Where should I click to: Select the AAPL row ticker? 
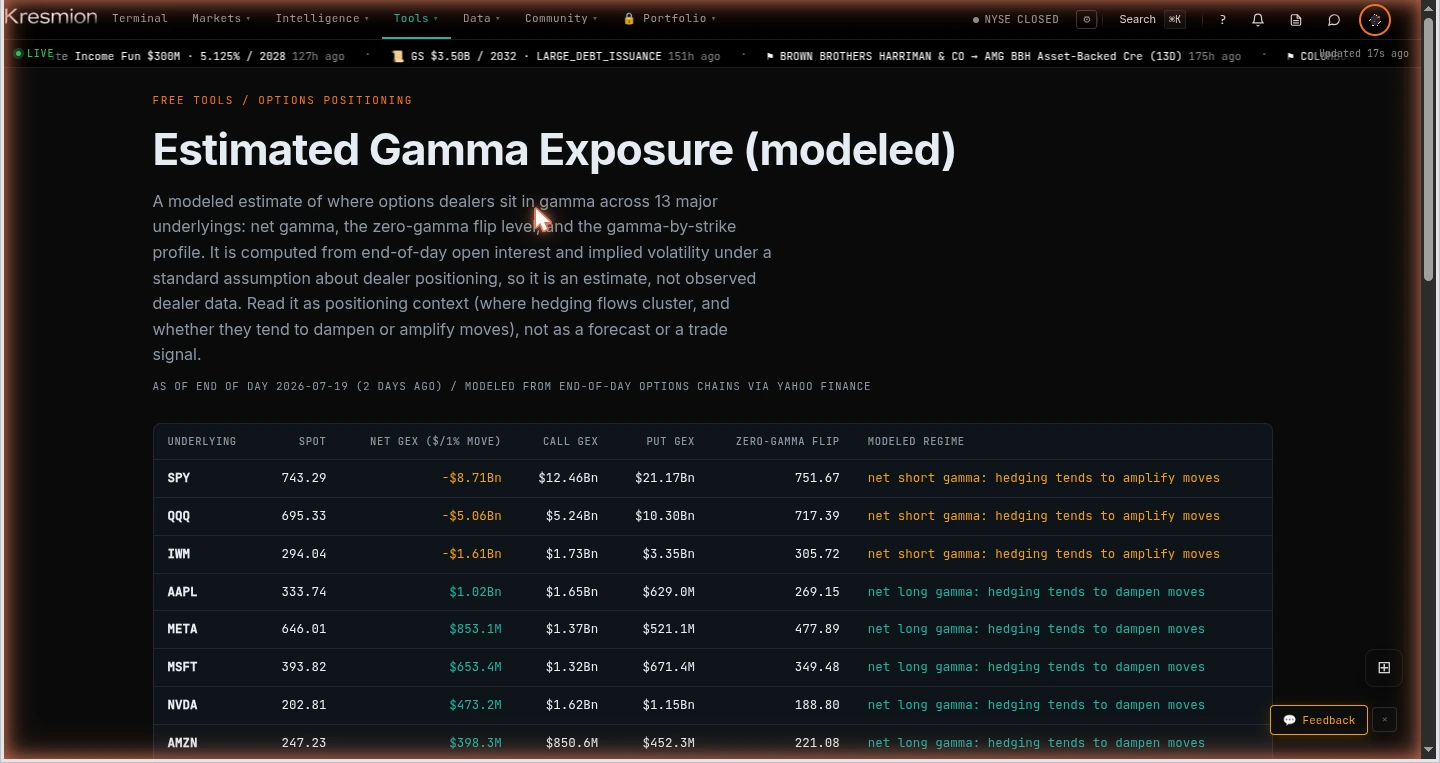[182, 592]
